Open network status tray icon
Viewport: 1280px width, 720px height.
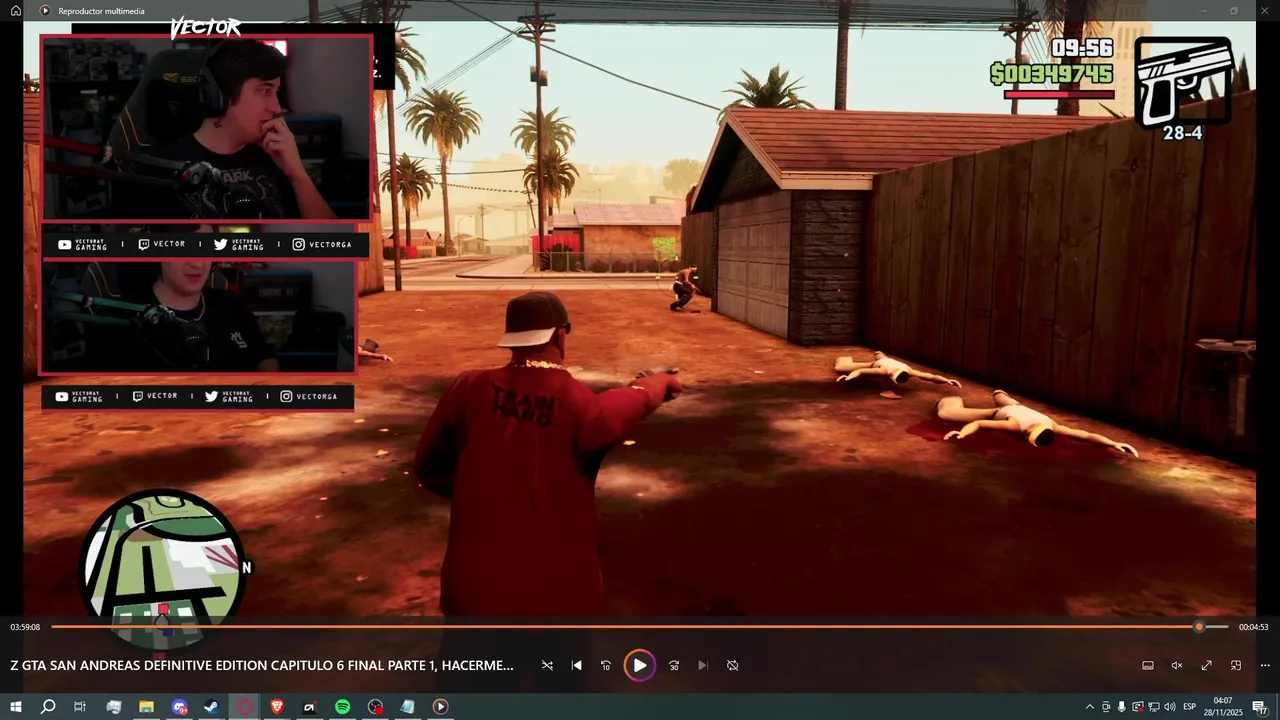tap(1154, 707)
